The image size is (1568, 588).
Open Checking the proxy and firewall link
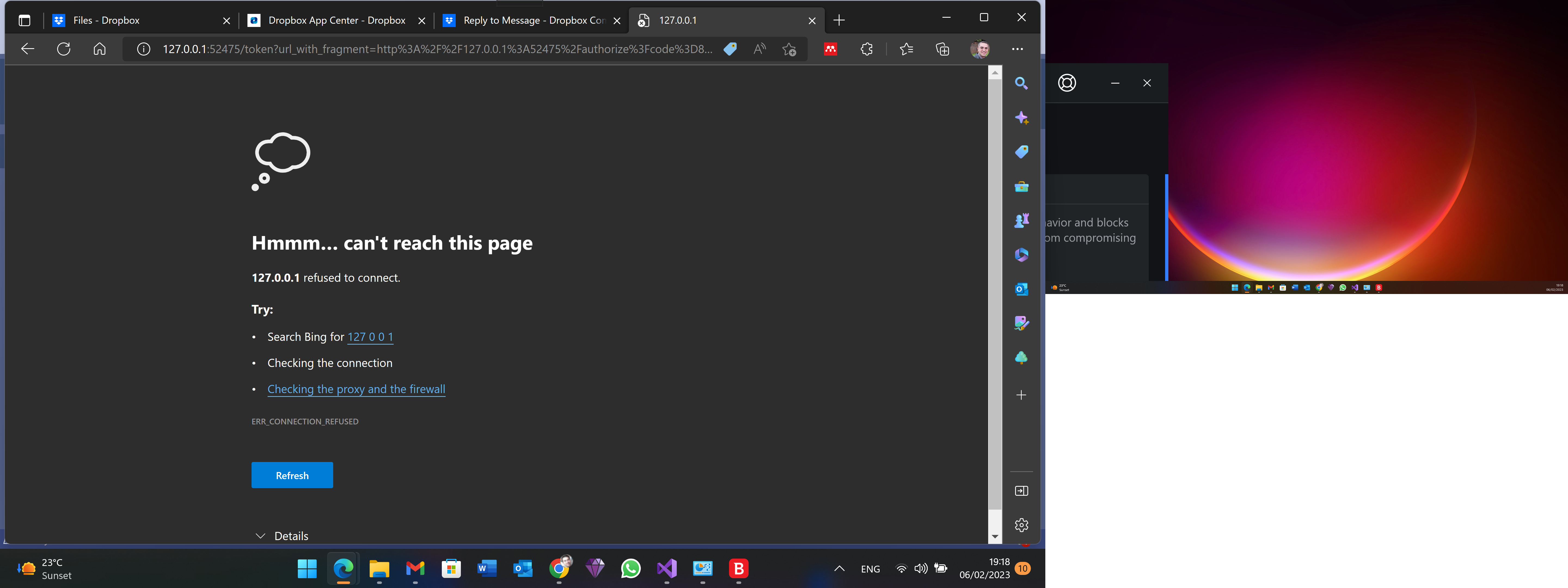(x=356, y=389)
